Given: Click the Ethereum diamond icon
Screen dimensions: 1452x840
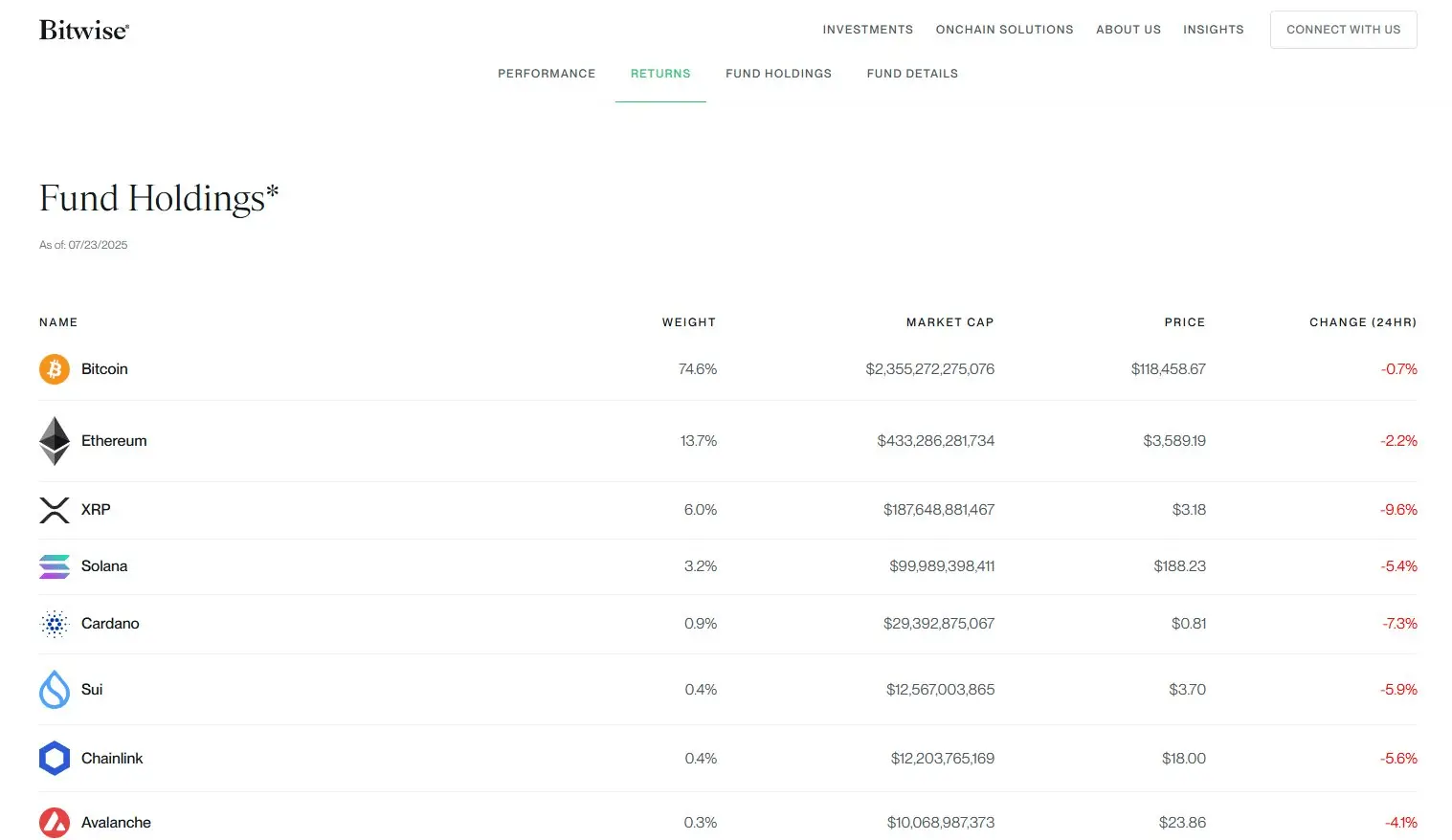Looking at the screenshot, I should [55, 441].
